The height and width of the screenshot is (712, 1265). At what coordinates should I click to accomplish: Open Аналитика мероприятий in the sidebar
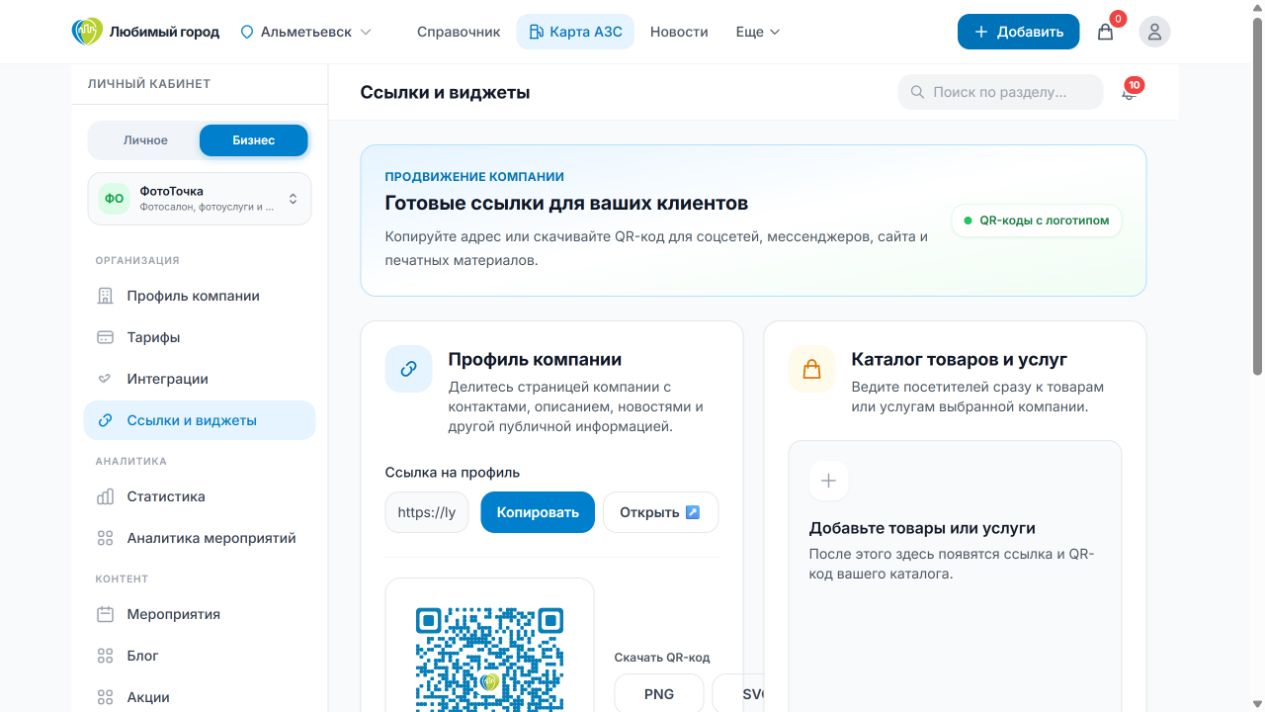click(x=200, y=538)
